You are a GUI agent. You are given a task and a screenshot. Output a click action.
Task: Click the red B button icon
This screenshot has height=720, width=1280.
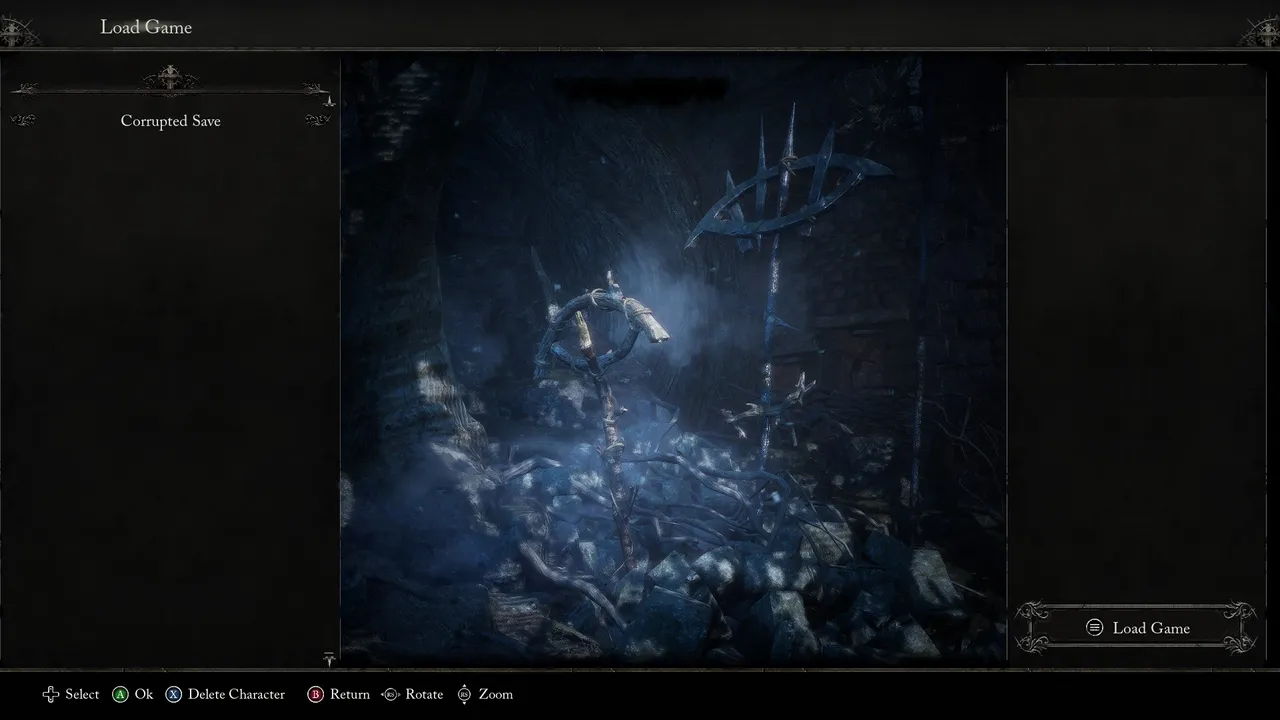pos(315,694)
